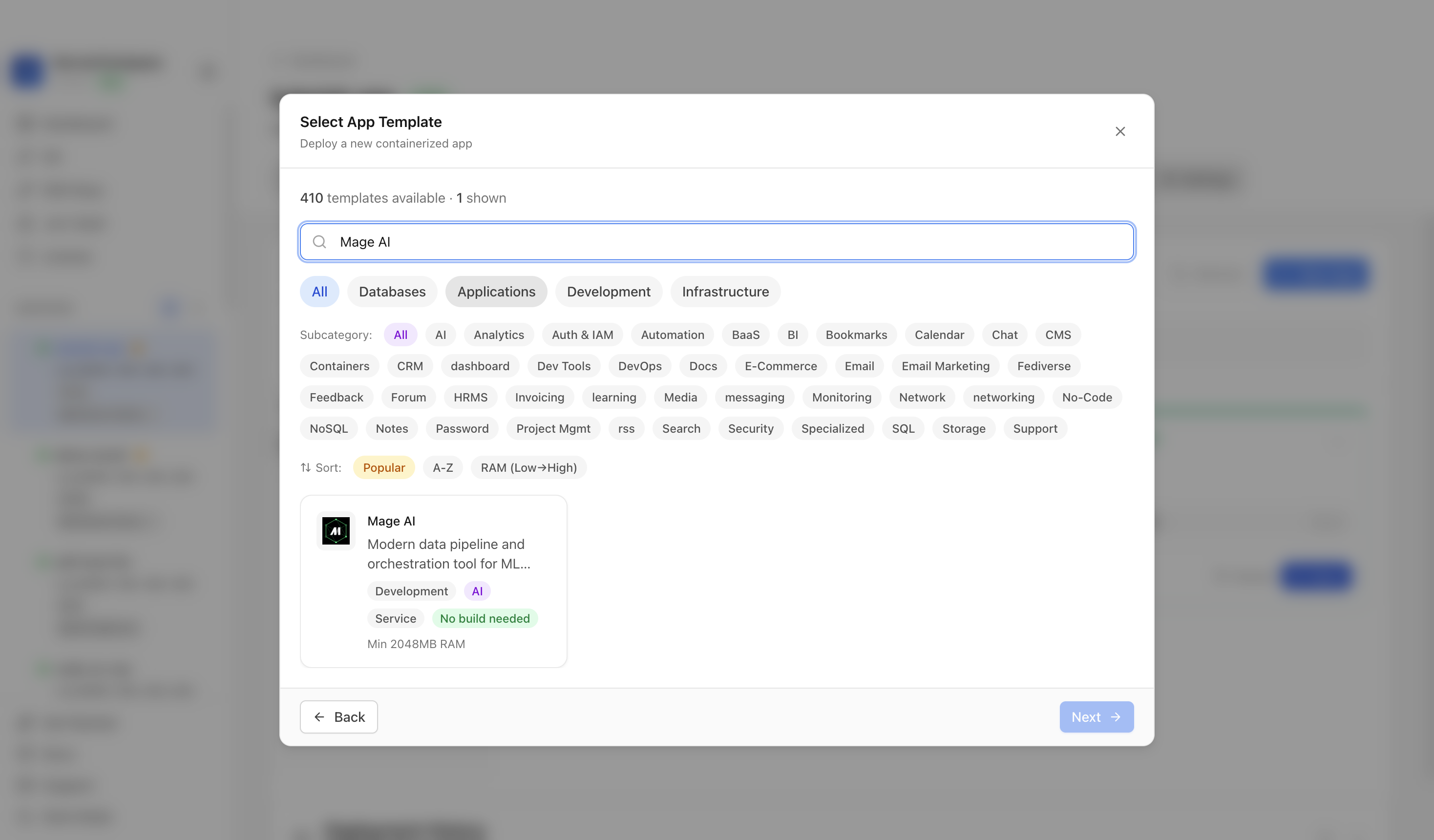
Task: Filter by Support subcategory
Action: point(1035,428)
